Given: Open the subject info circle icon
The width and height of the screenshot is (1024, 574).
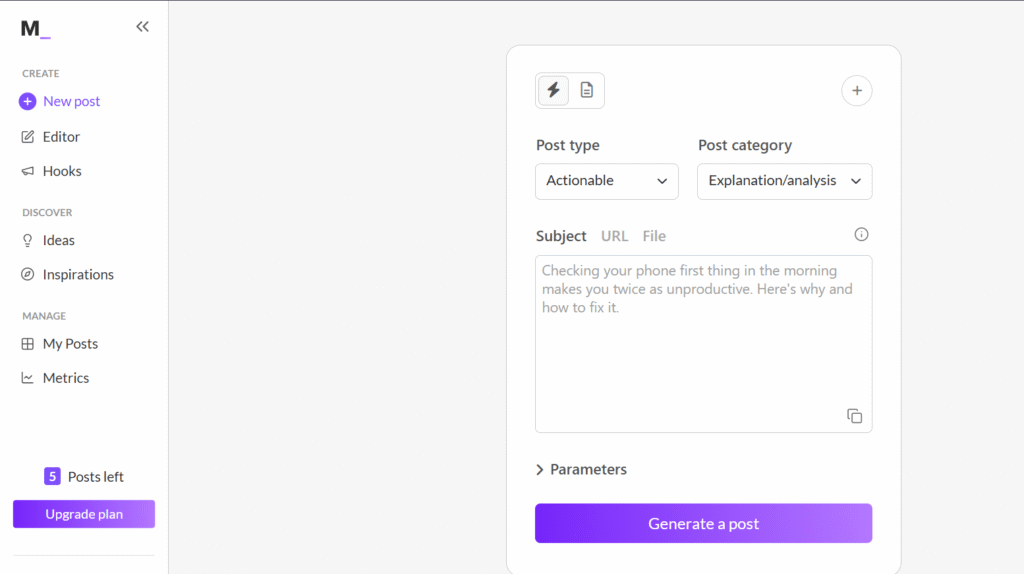Looking at the screenshot, I should click(x=861, y=234).
